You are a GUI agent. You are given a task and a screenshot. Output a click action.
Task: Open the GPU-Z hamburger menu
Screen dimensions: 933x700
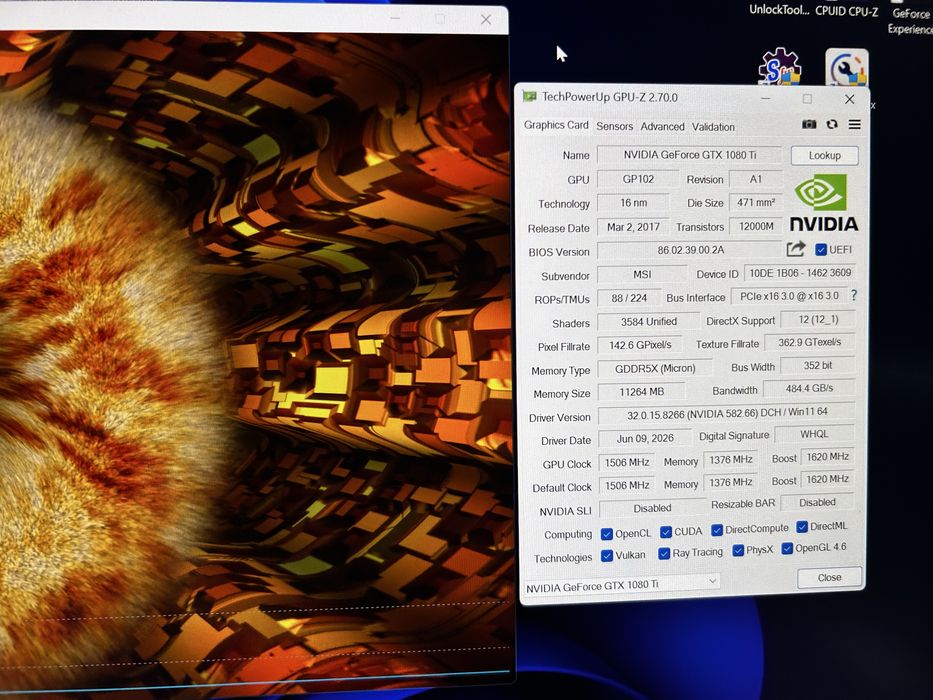point(854,124)
